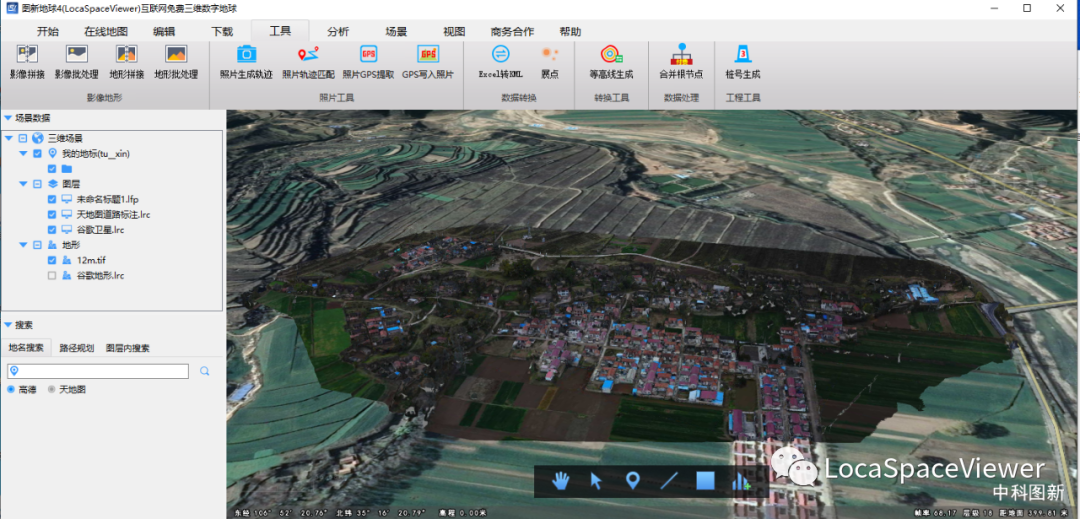Toggle the 未命名标题1.lfp layer checkbox

pos(52,199)
